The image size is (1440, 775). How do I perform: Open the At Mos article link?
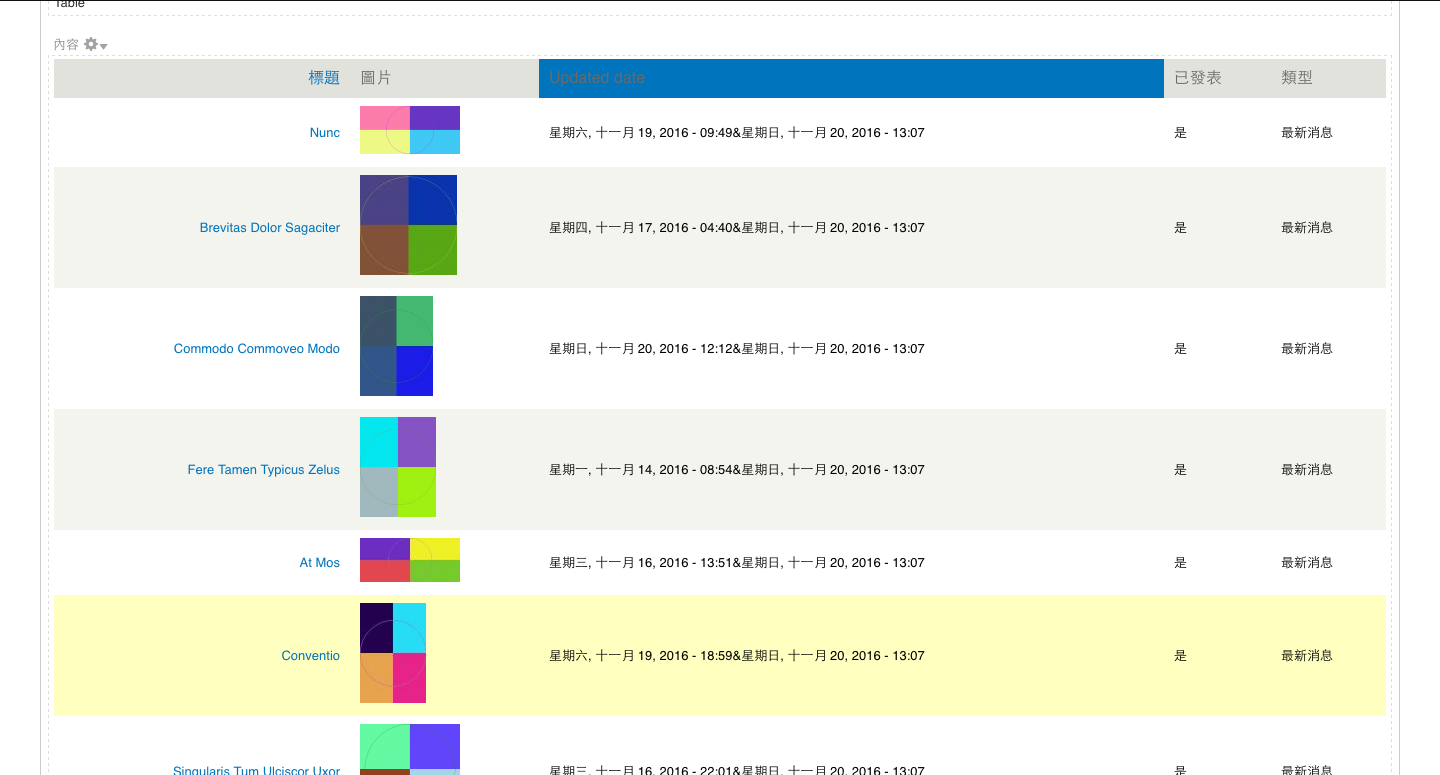click(x=320, y=563)
